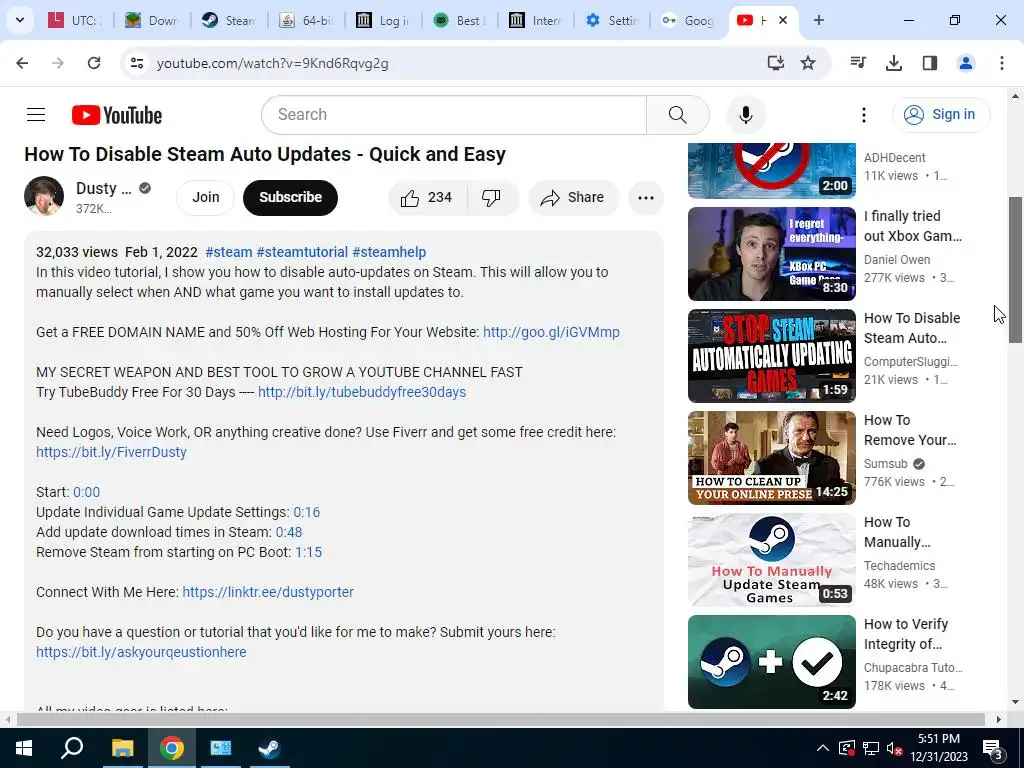
Task: Open Steam from the taskbar
Action: pyautogui.click(x=268, y=748)
